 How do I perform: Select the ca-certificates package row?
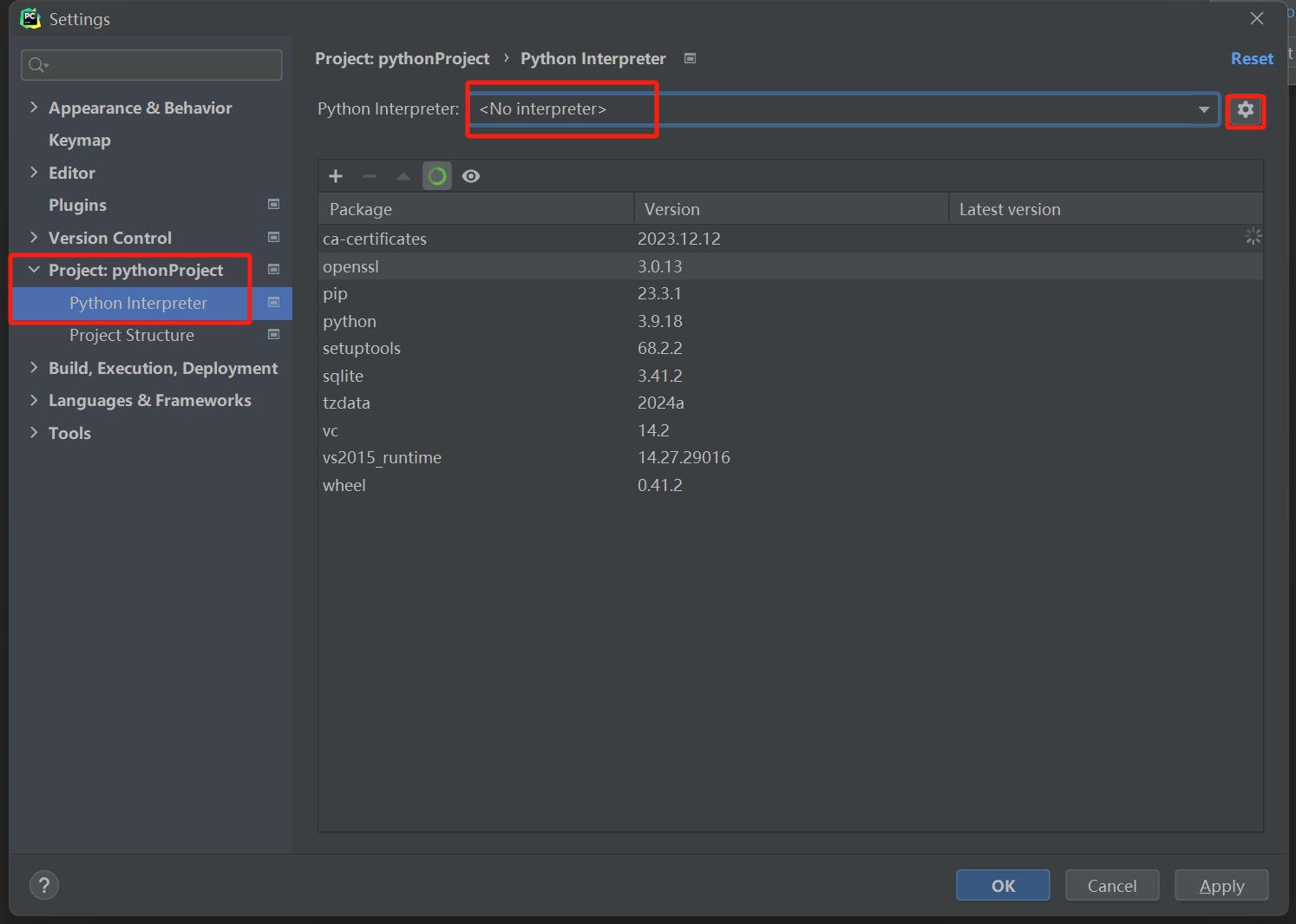pos(790,239)
